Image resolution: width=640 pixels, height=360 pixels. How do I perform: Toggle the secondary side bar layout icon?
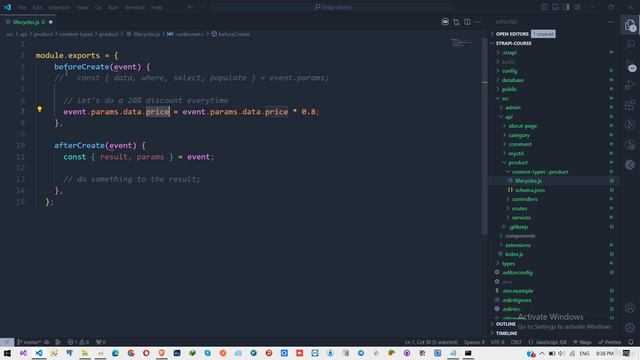[567, 7]
